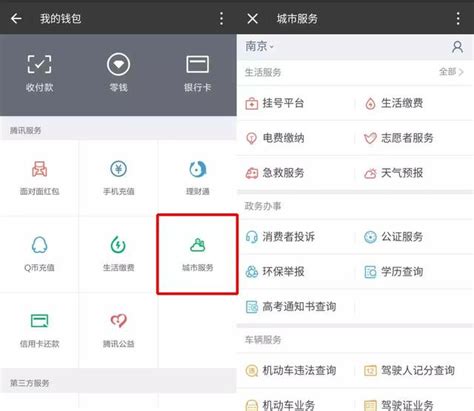Select the 我的钱包 title text
Screen dimensions: 474x411
[61, 19]
